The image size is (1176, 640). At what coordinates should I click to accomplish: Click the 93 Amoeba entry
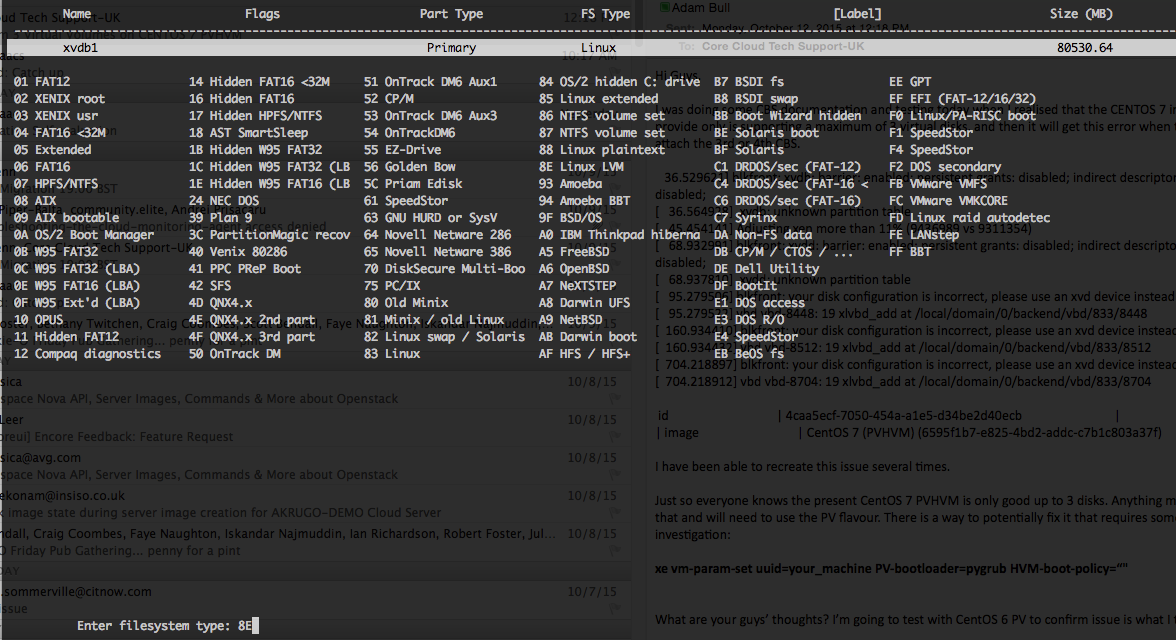tap(571, 184)
